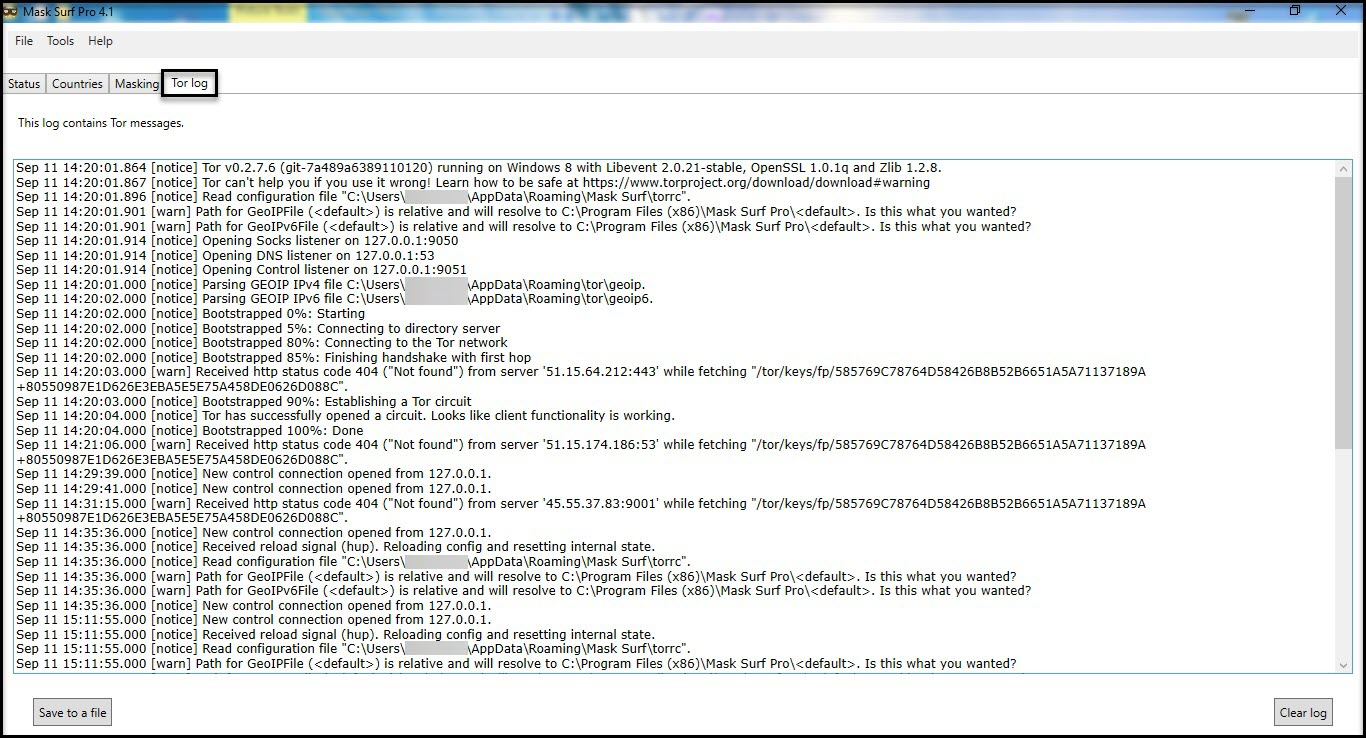Click the 'This log contains Tor messages.' label
1366x738 pixels.
coord(101,123)
